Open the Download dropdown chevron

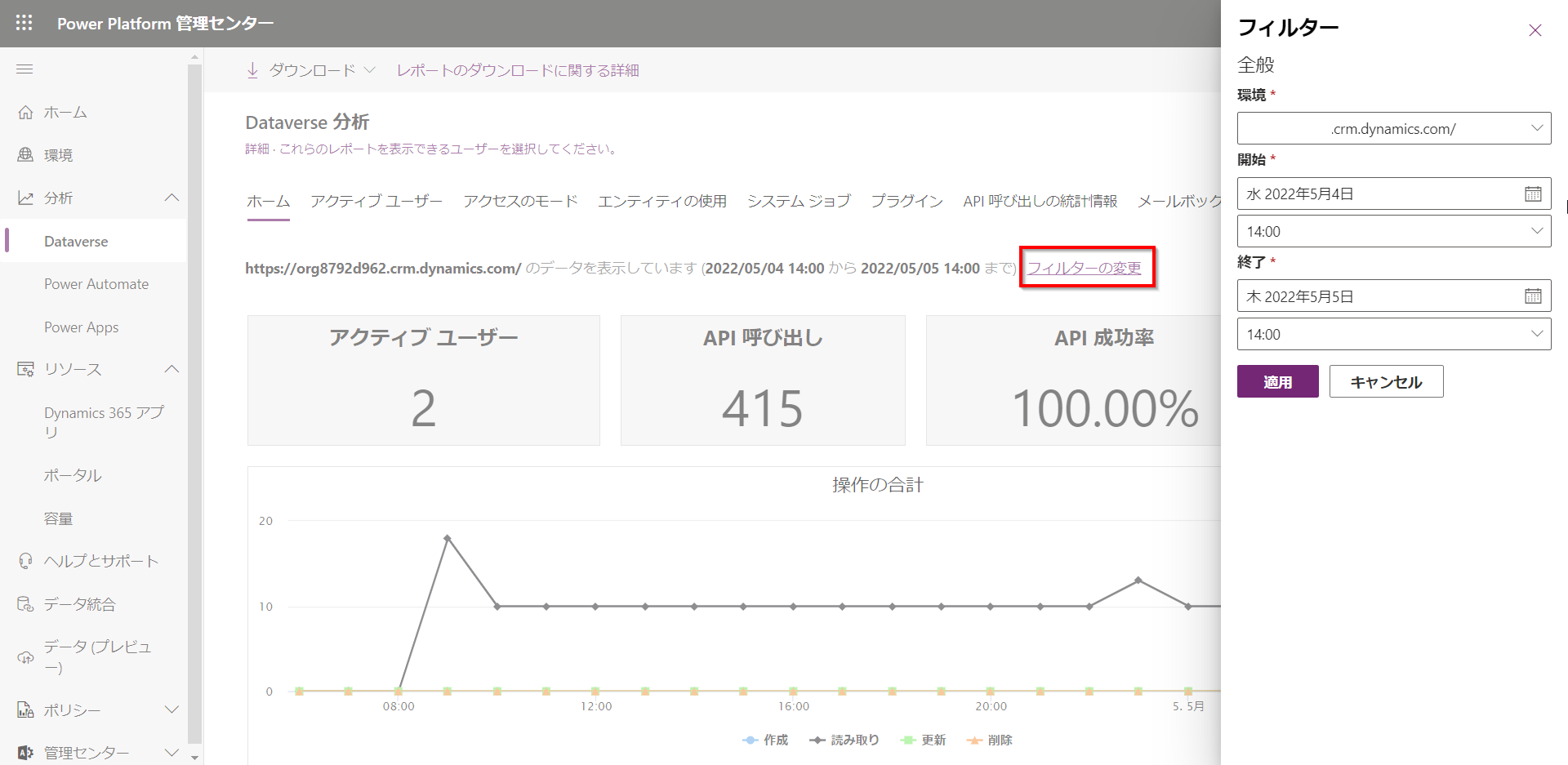[369, 70]
